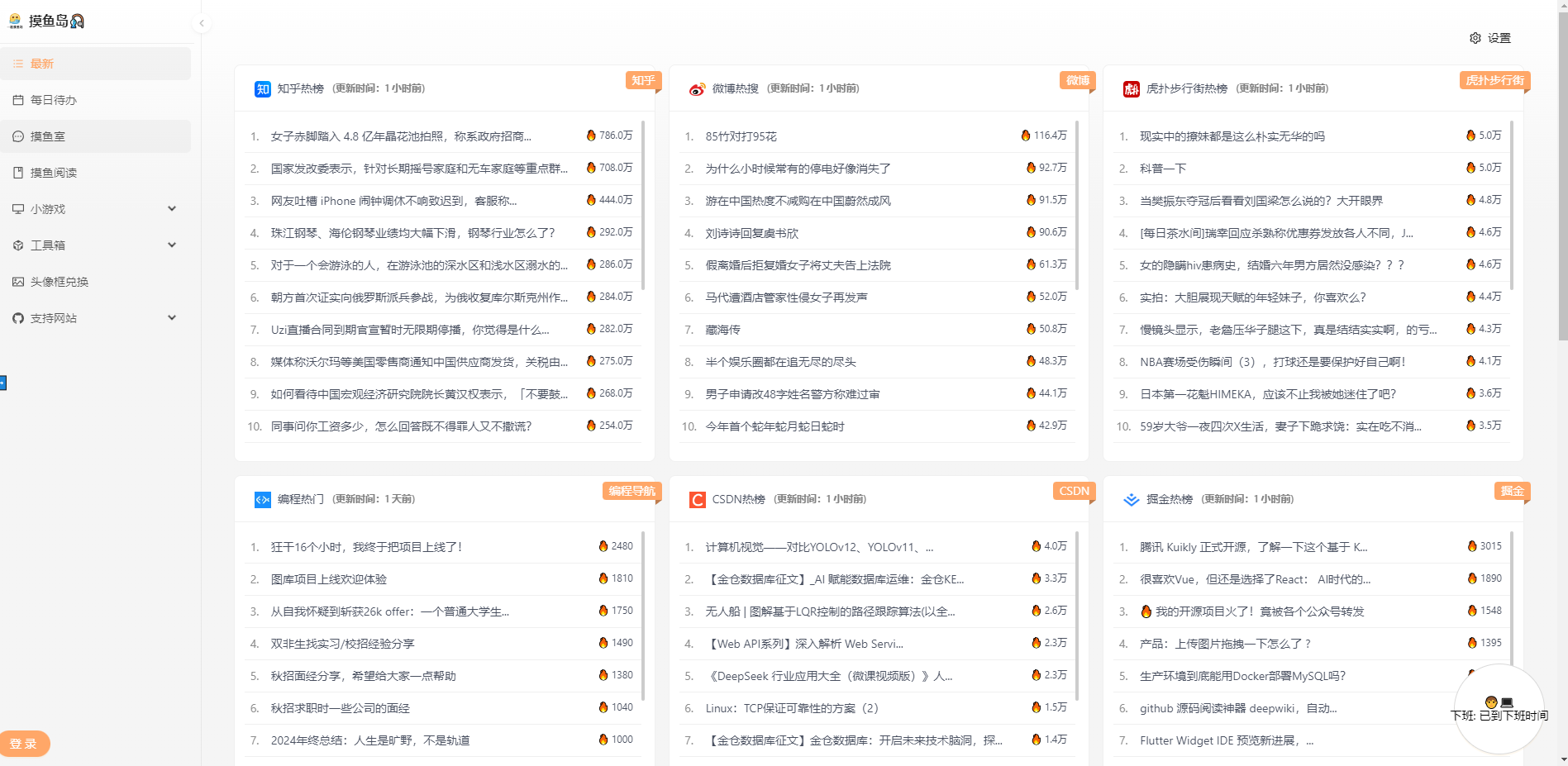This screenshot has width=1568, height=766.
Task: Click the 微博 eye logo on 微博热搜 card
Action: click(x=695, y=88)
